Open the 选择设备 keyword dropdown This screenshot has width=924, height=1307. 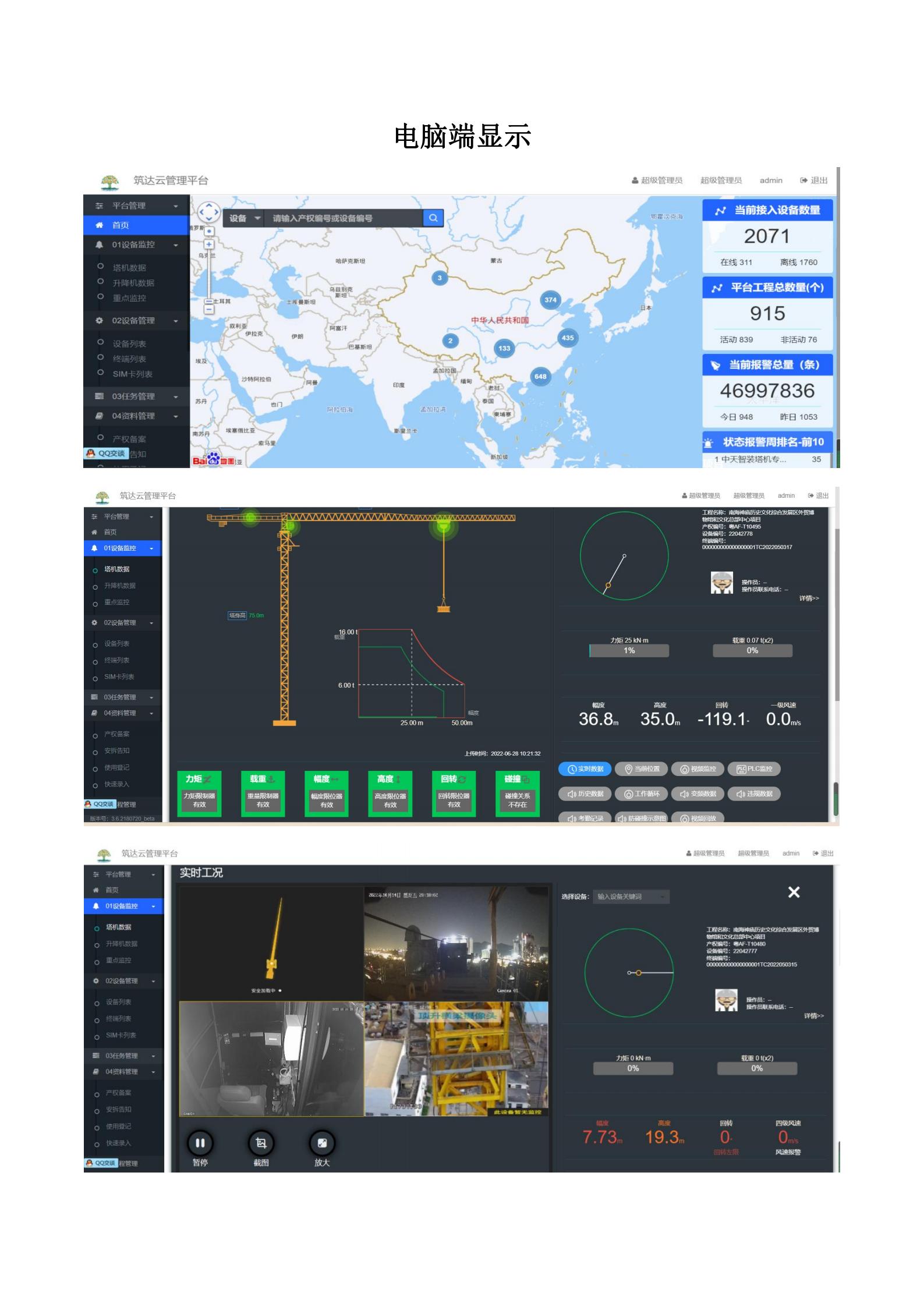(631, 897)
